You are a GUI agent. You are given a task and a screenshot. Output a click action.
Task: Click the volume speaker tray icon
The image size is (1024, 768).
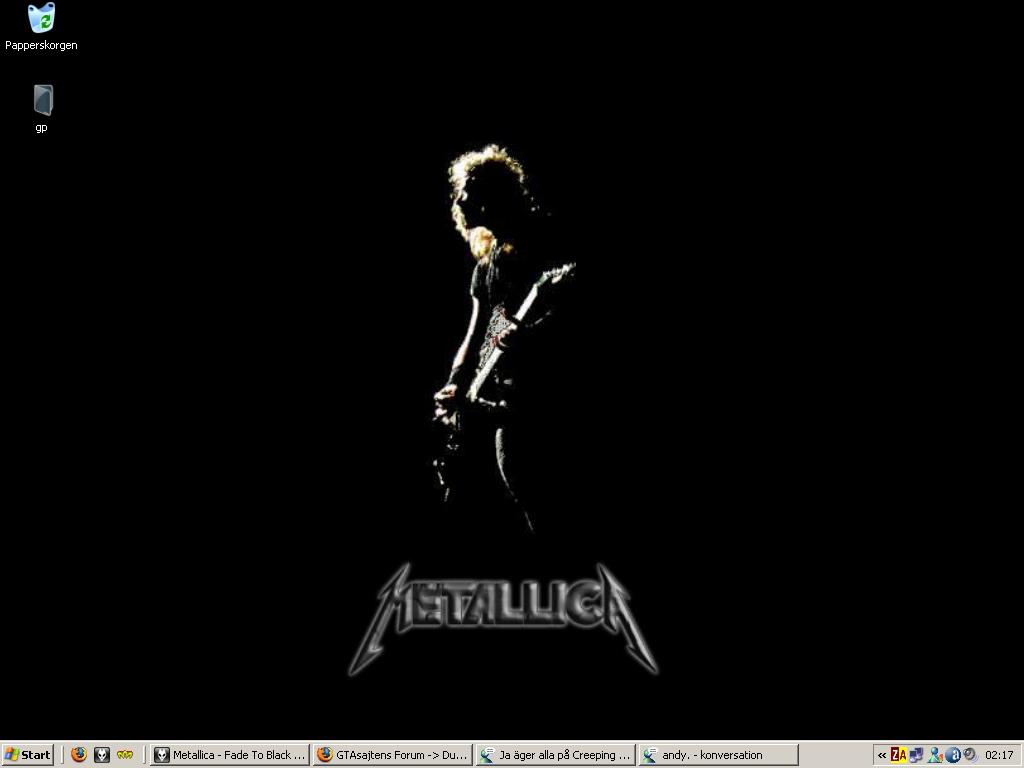click(970, 756)
